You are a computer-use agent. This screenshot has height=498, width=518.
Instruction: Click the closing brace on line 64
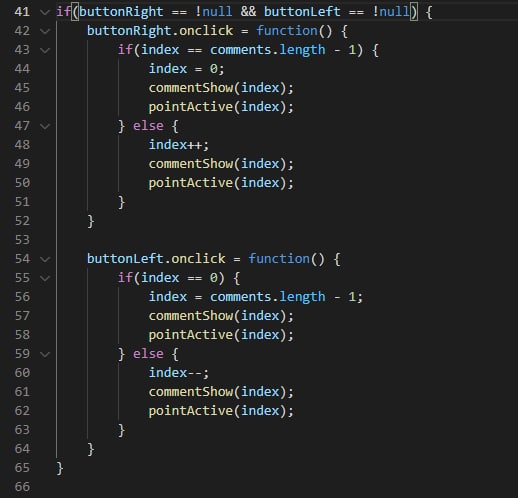(91, 449)
